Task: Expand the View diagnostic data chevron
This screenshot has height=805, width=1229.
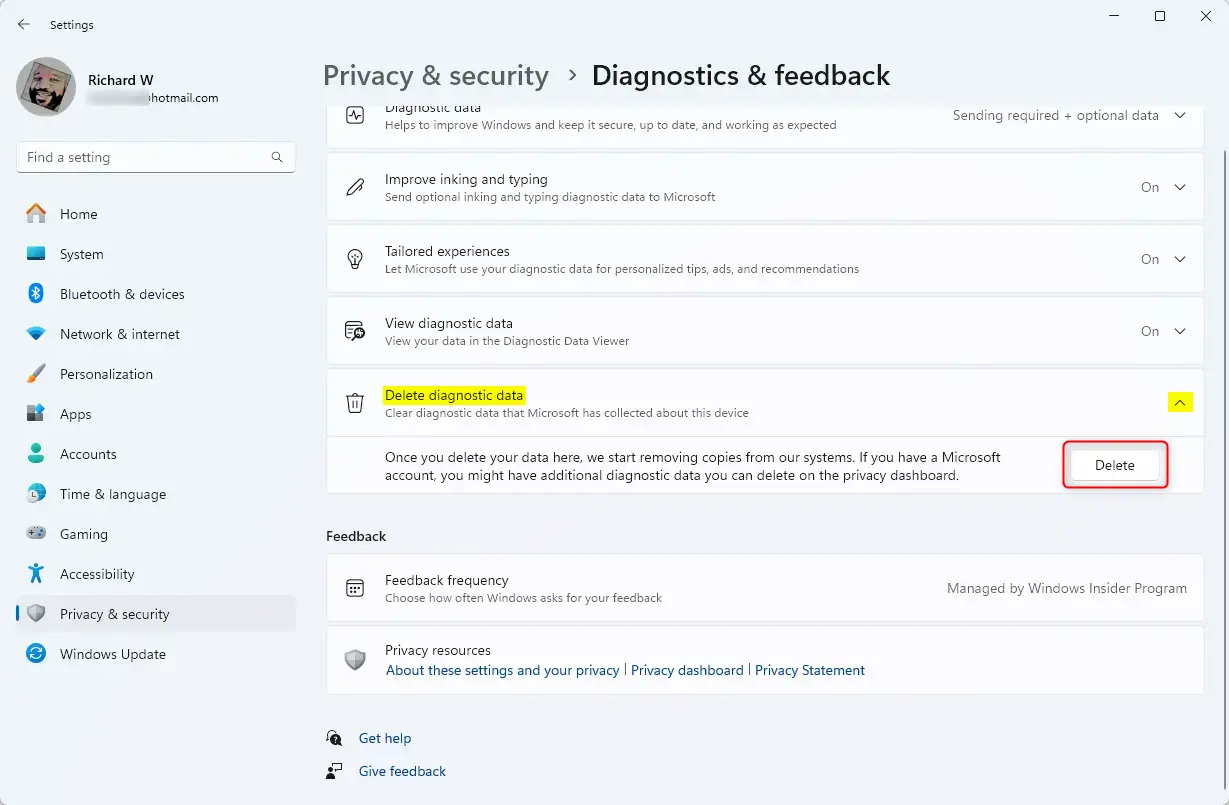Action: (x=1180, y=331)
